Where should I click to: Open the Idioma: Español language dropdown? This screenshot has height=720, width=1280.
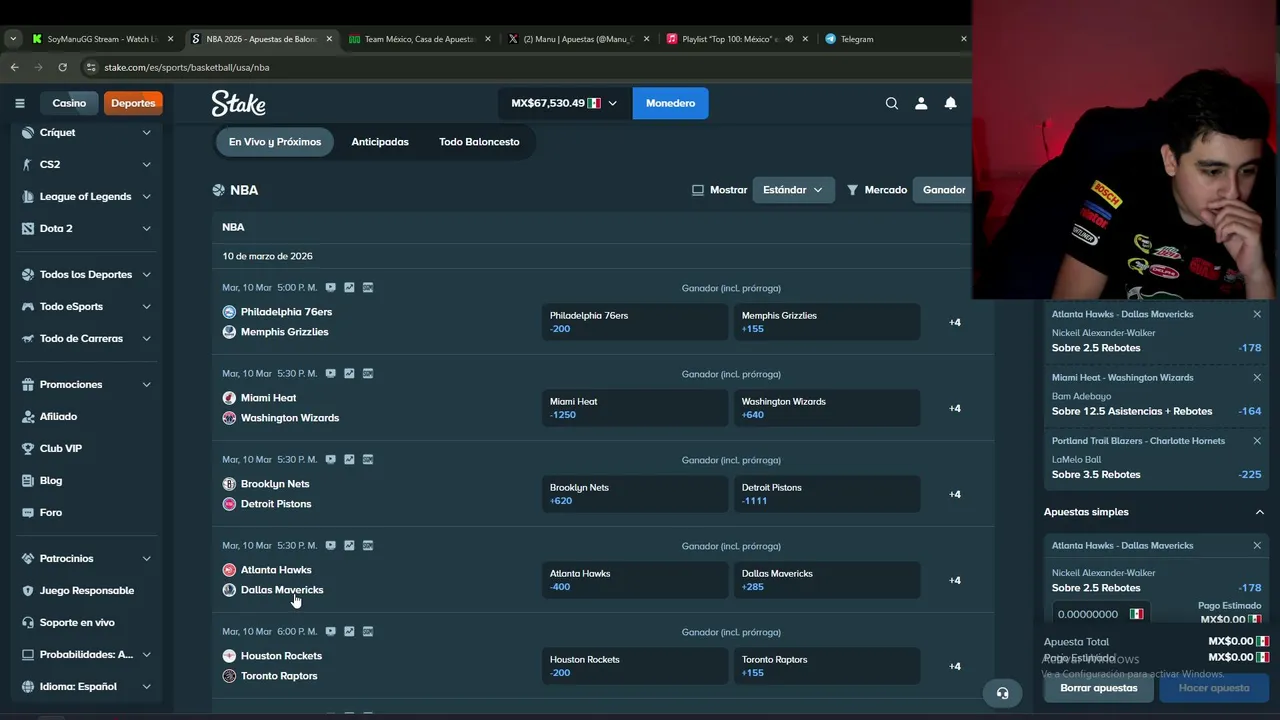pyautogui.click(x=85, y=686)
